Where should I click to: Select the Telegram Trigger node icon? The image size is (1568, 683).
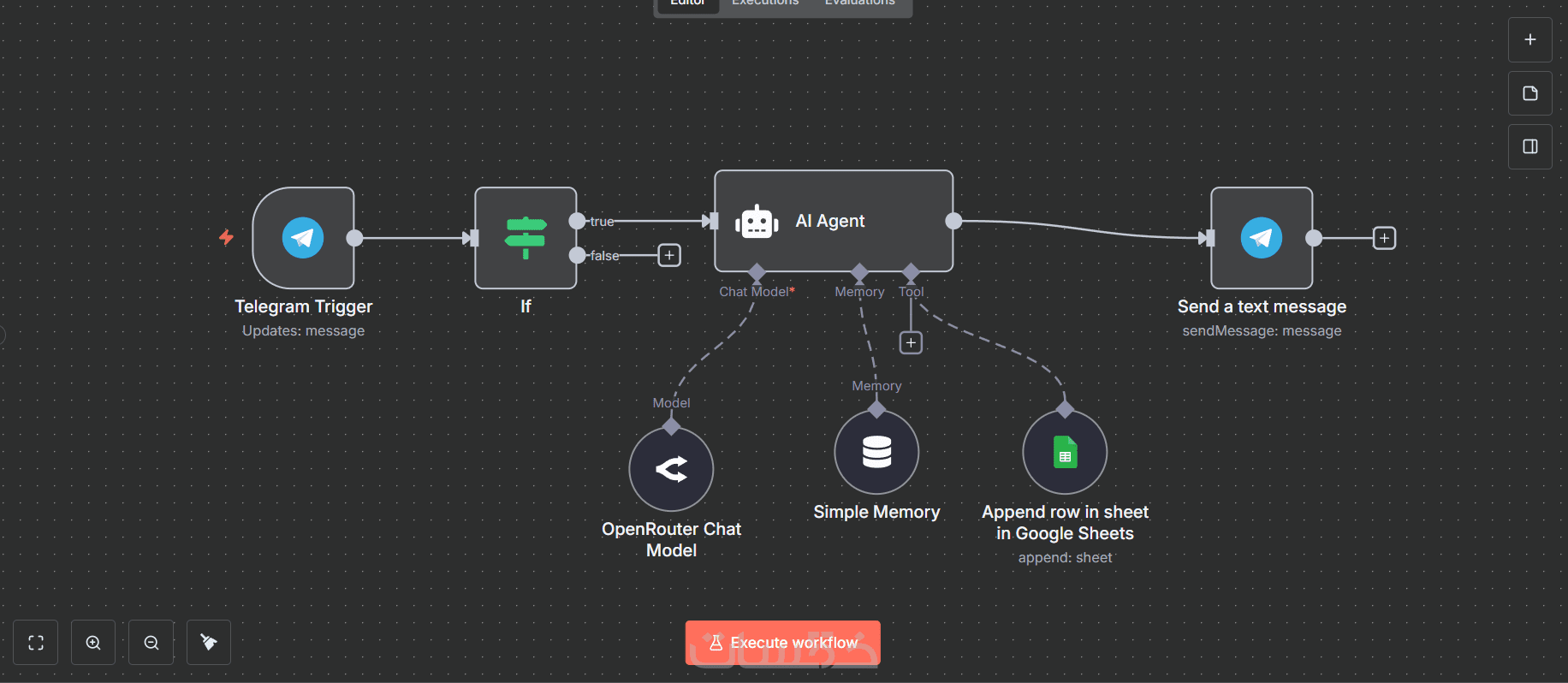[x=303, y=238]
